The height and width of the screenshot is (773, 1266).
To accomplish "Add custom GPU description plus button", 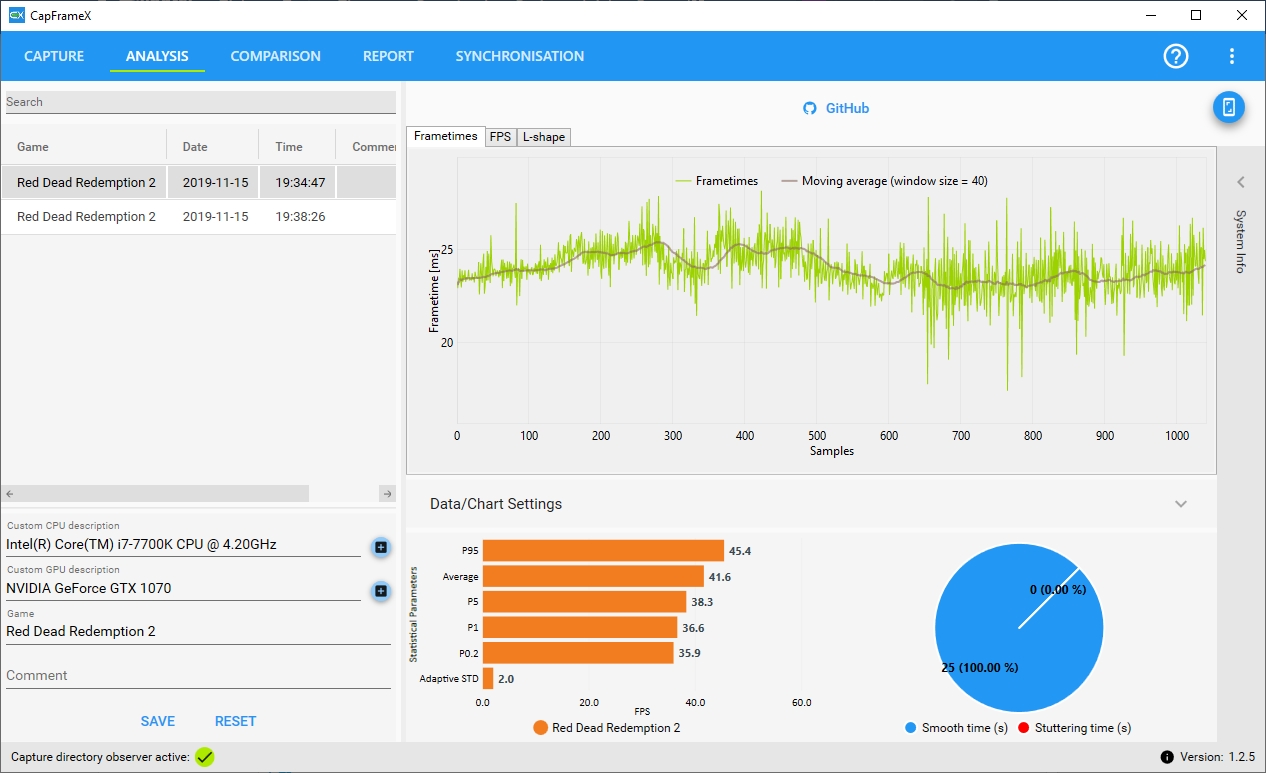I will (x=381, y=591).
